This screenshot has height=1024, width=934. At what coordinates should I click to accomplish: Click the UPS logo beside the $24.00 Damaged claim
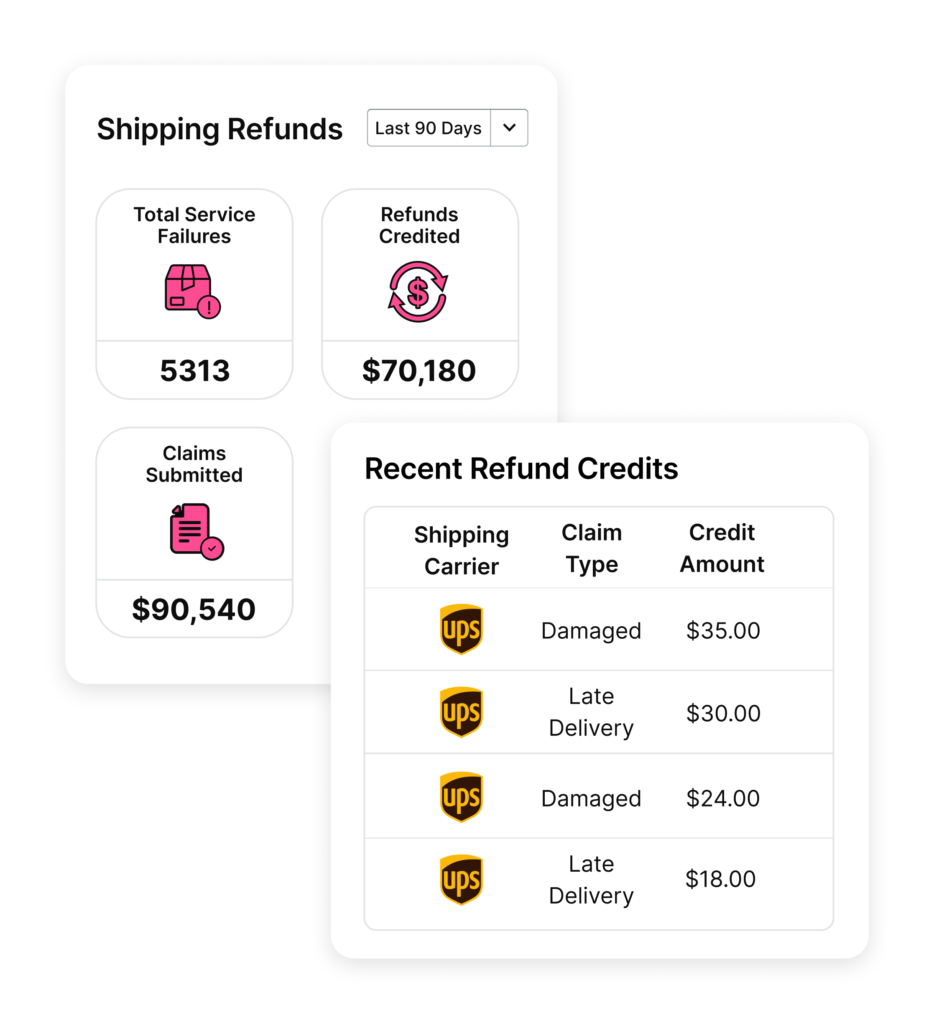pyautogui.click(x=461, y=797)
